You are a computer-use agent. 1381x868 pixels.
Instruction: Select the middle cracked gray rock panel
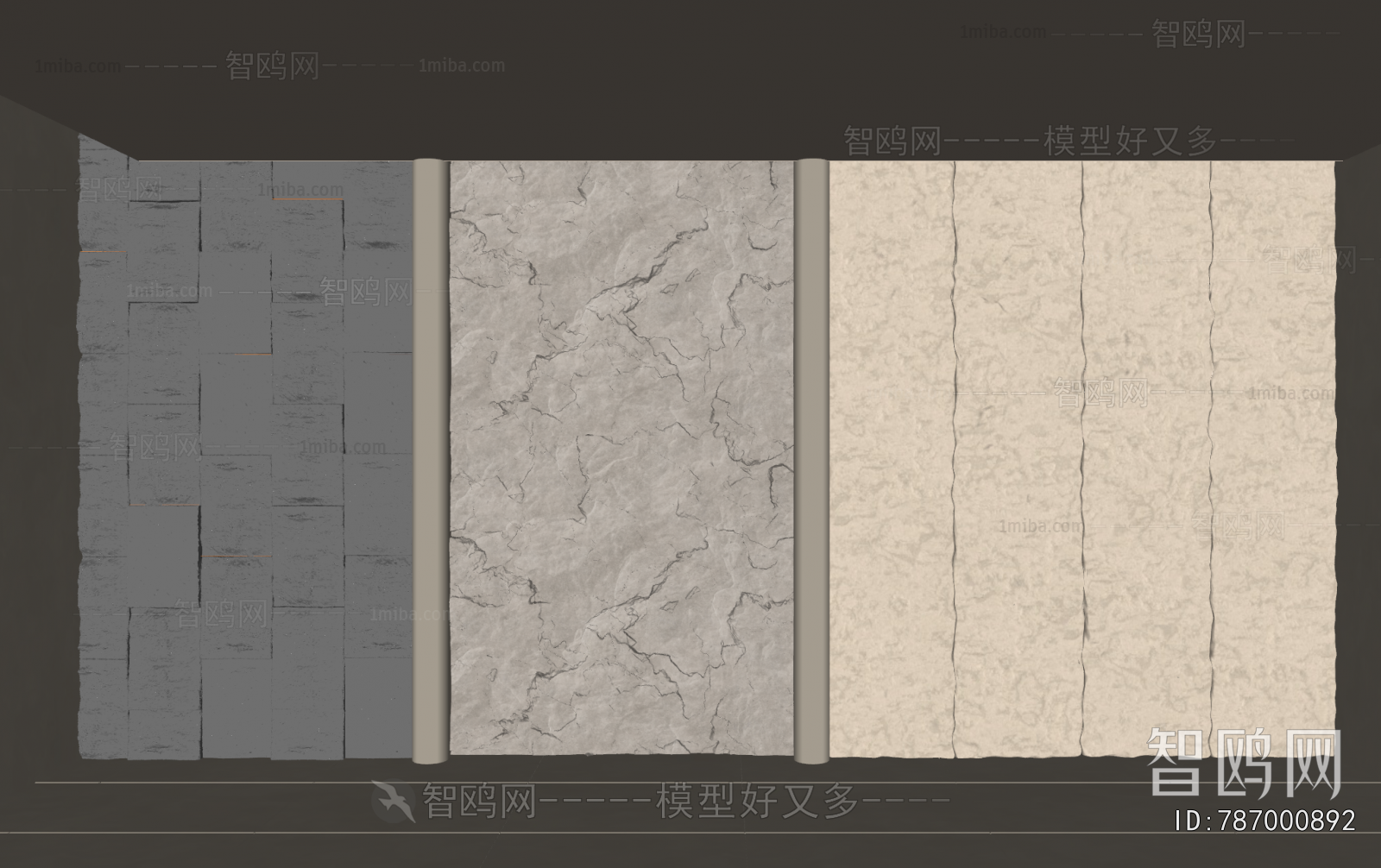pyautogui.click(x=620, y=457)
